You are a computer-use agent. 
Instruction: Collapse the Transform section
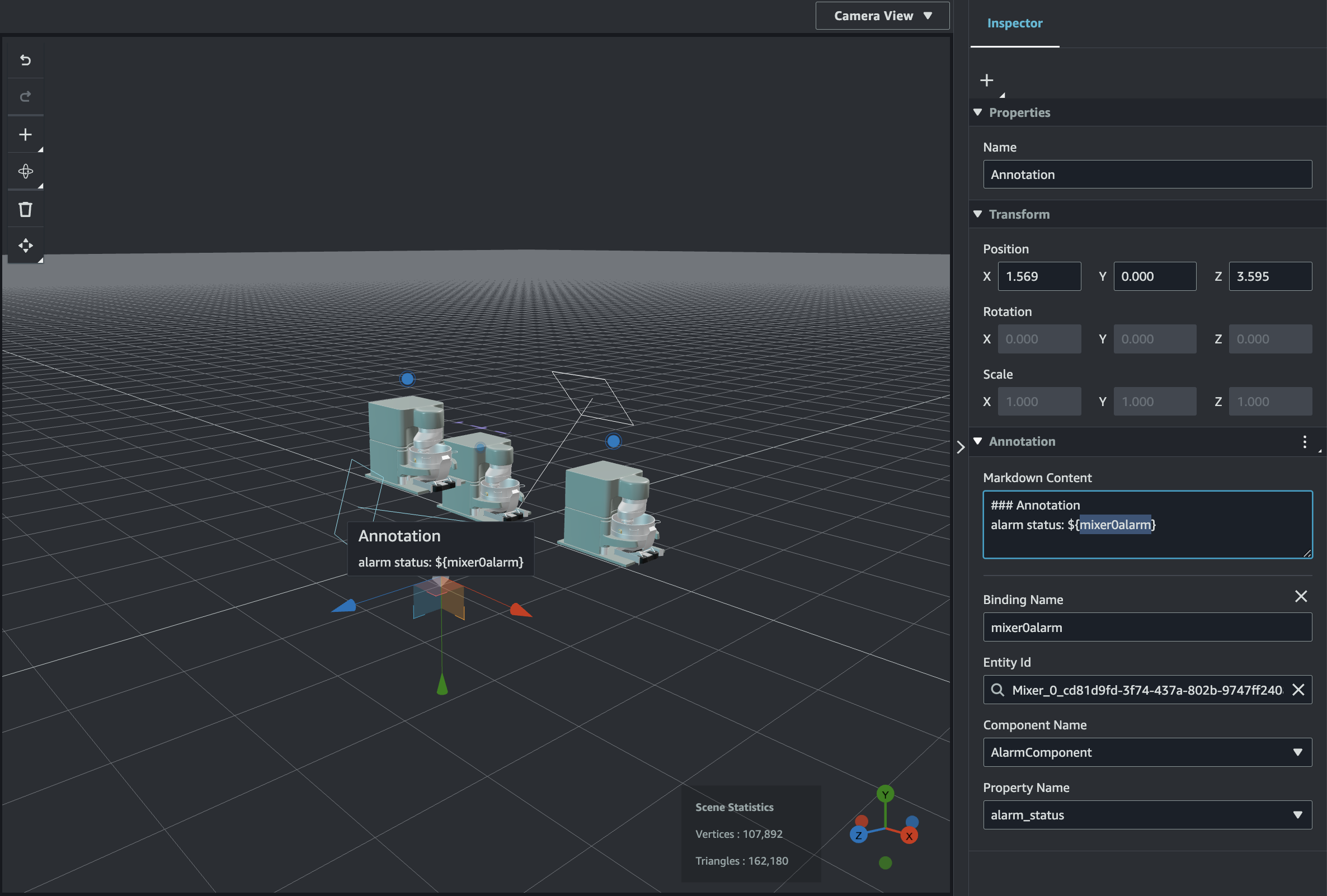pos(978,213)
